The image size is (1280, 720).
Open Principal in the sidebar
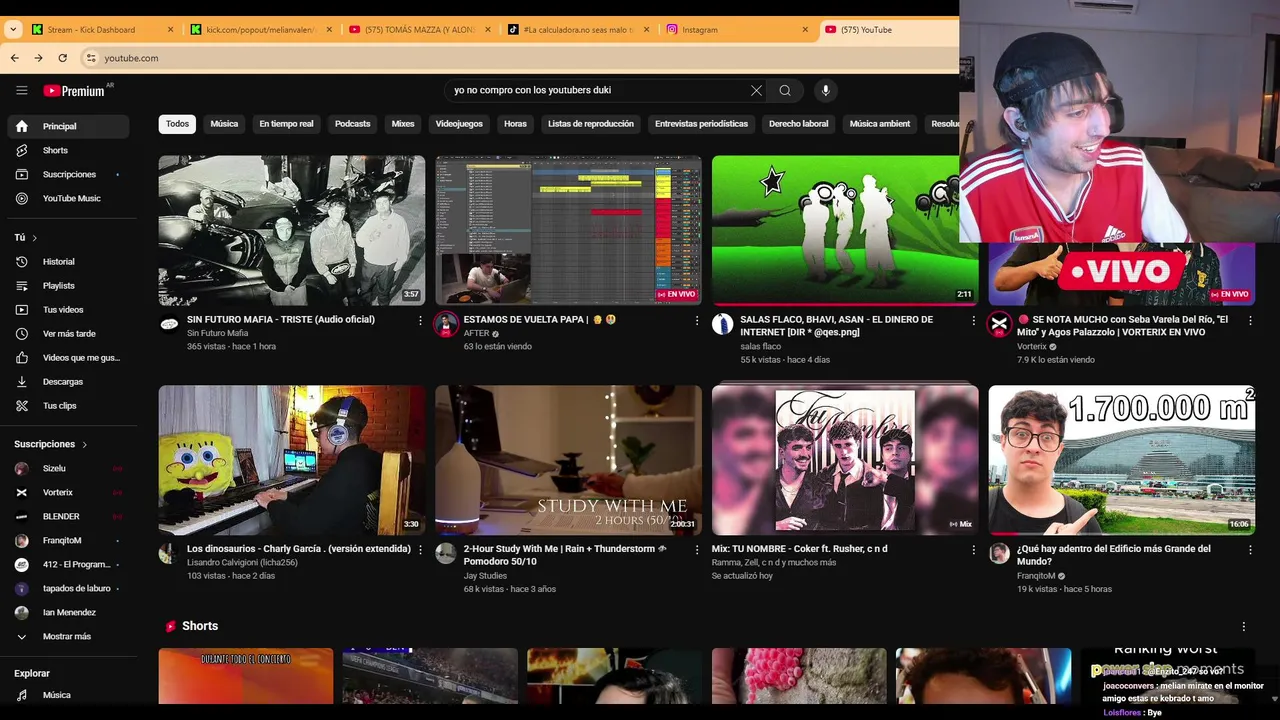pos(68,126)
